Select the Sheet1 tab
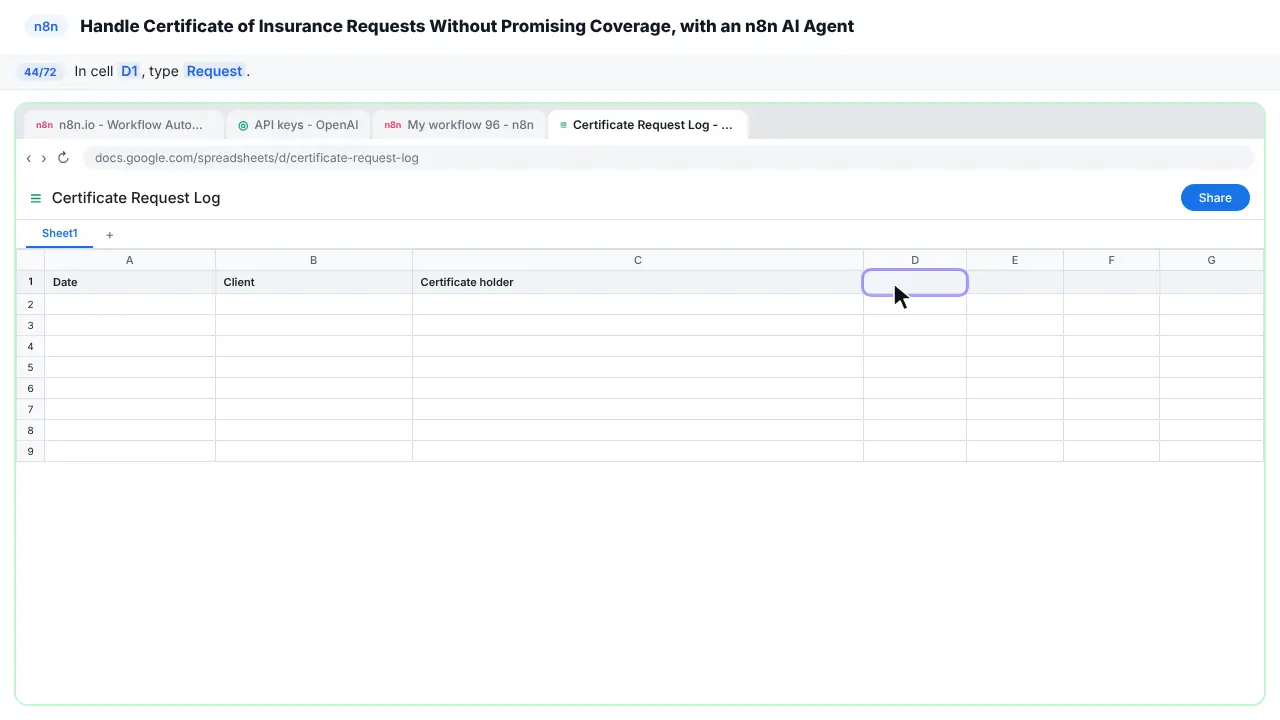 coord(60,233)
